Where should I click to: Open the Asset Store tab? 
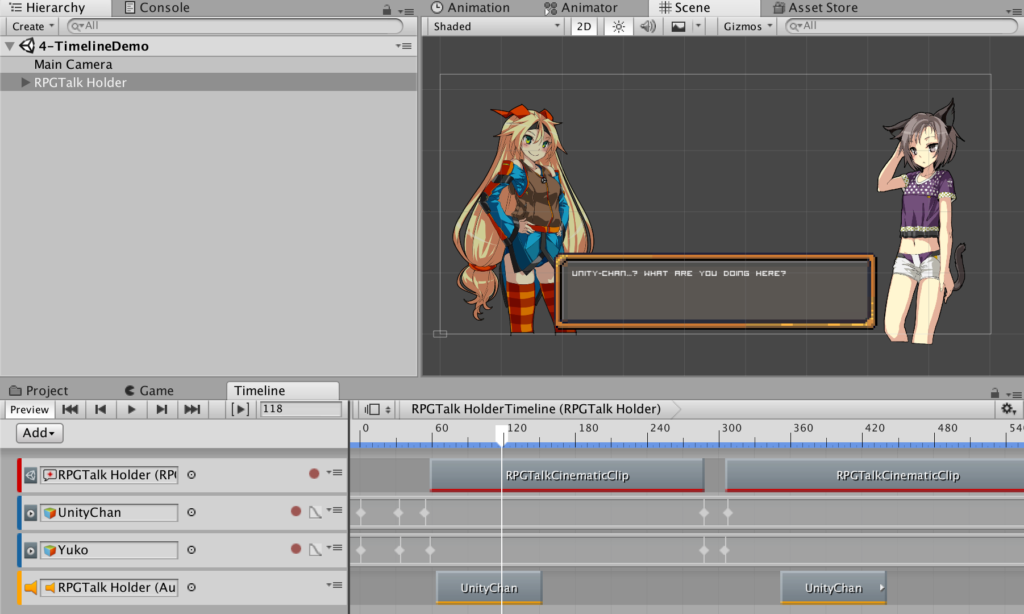[x=815, y=8]
